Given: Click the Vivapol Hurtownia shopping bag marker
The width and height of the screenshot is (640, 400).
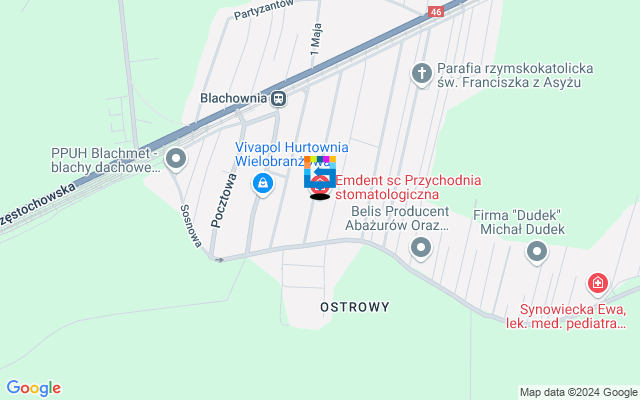Looking at the screenshot, I should [263, 184].
